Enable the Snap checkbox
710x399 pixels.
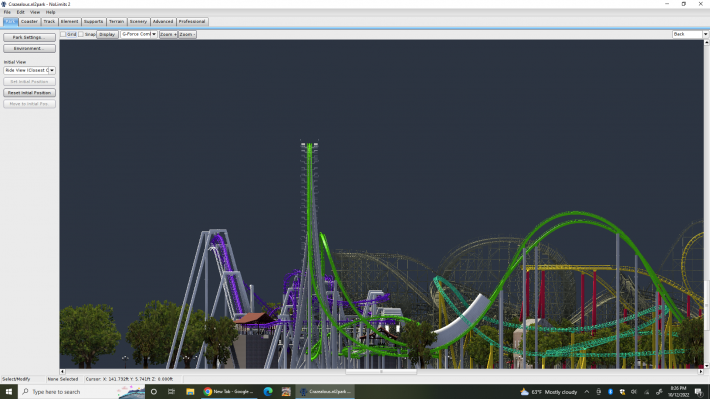81,34
